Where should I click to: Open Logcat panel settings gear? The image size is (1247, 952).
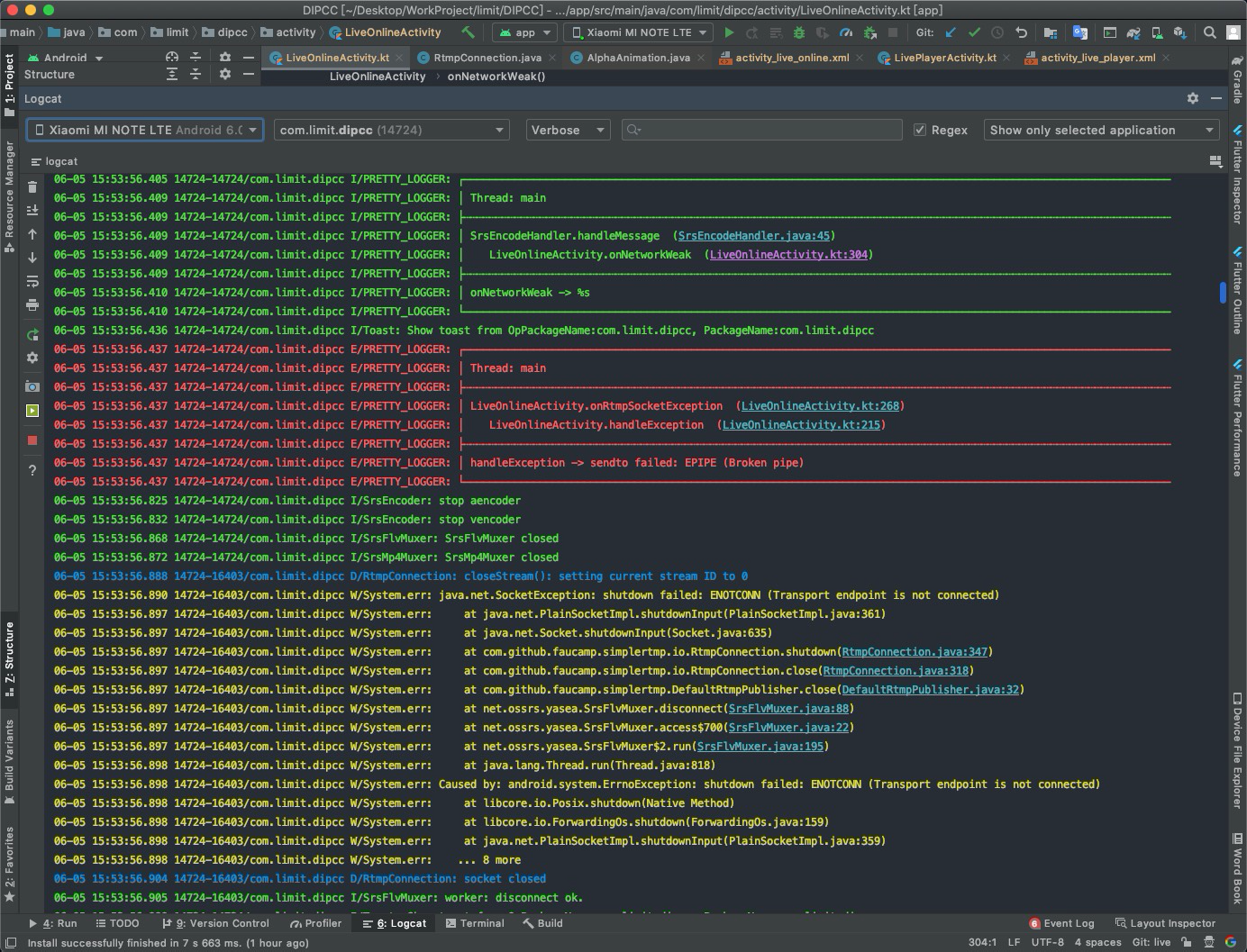[1193, 98]
